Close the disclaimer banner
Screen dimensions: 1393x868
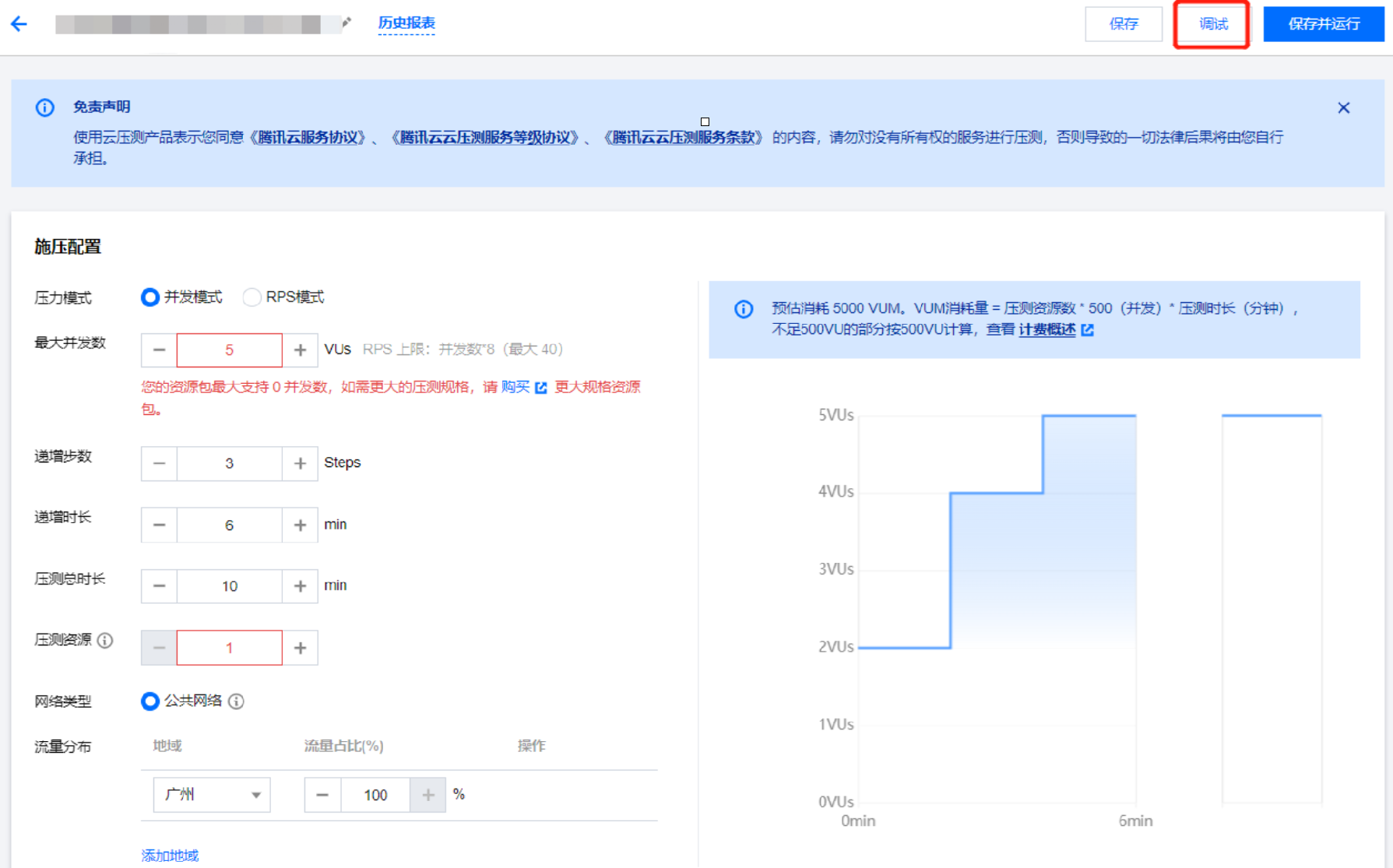[x=1343, y=108]
